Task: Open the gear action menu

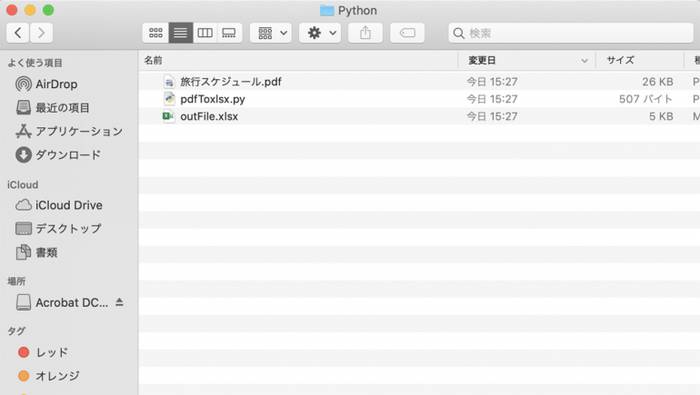Action: pos(320,33)
